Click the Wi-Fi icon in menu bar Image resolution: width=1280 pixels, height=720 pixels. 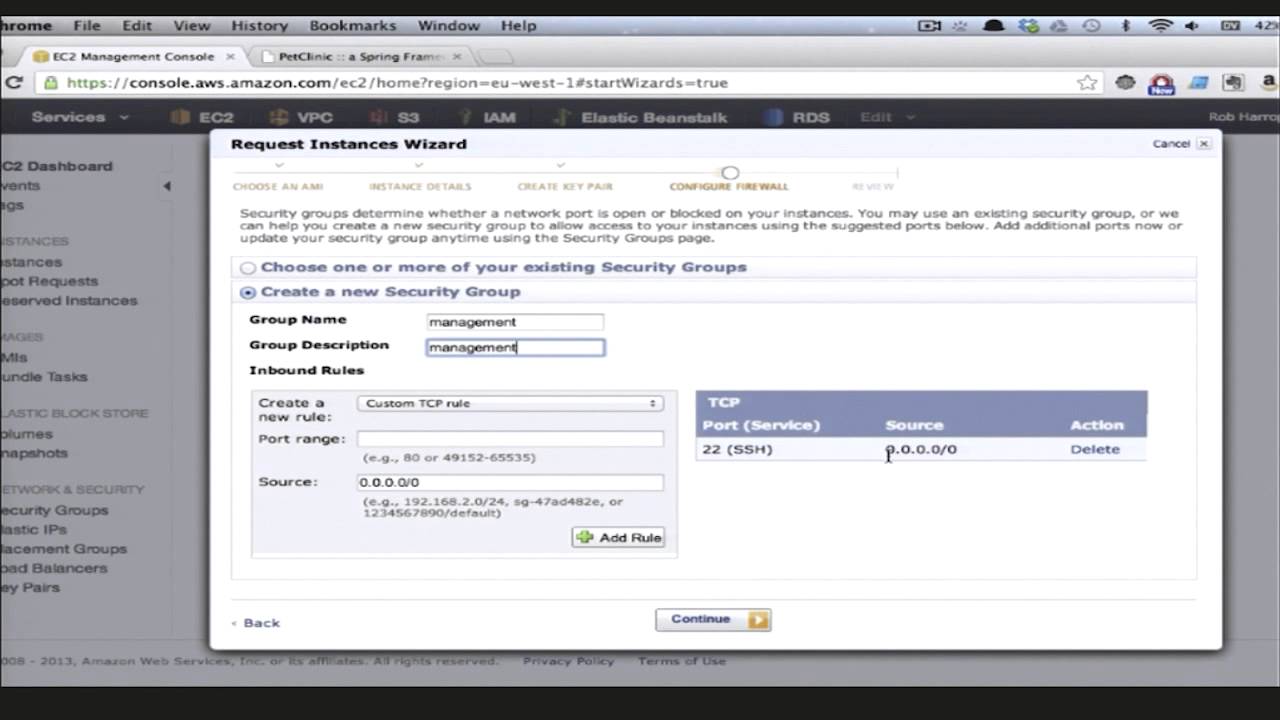[1160, 26]
